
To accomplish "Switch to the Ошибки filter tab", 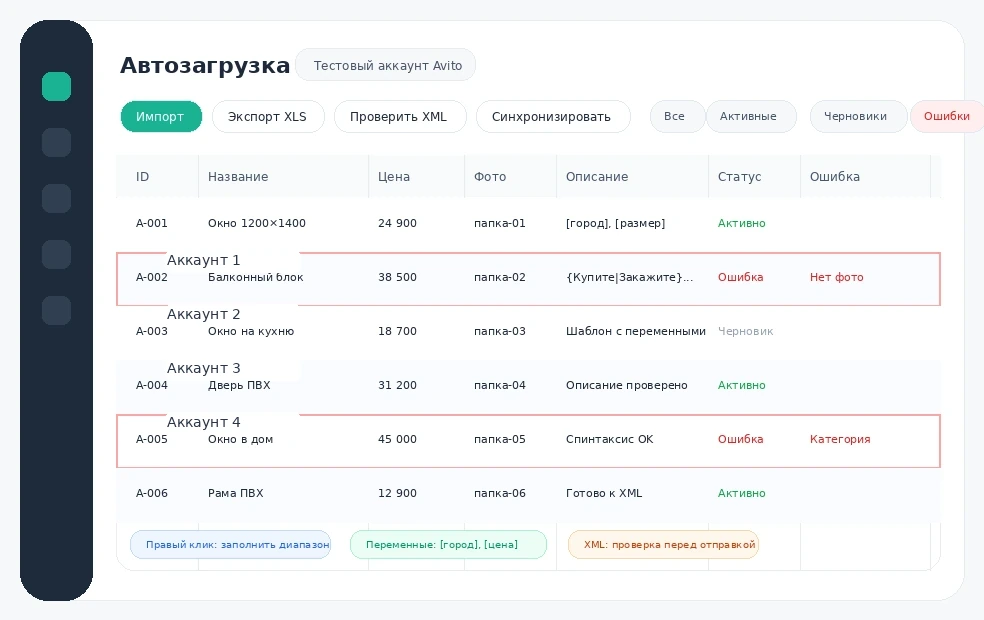I will click(x=947, y=117).
